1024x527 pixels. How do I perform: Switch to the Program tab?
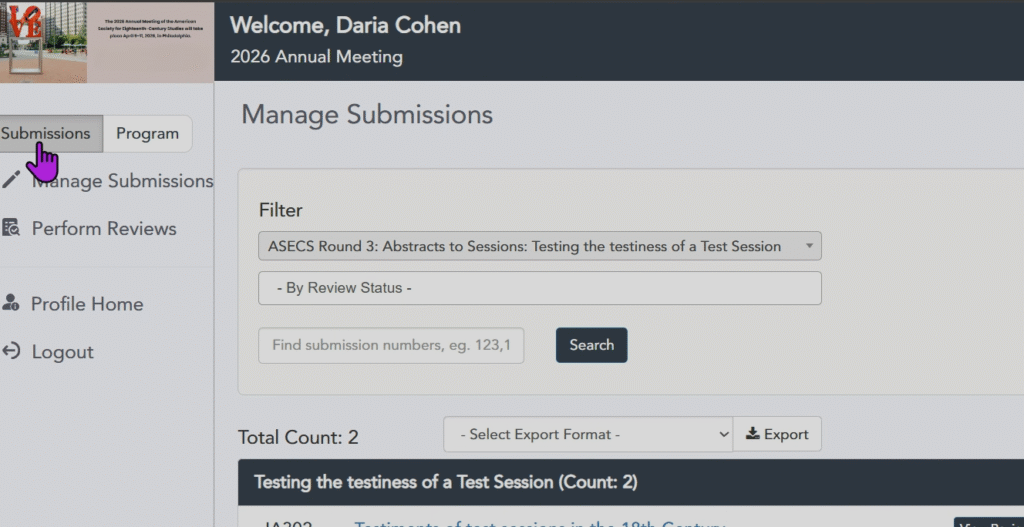click(147, 133)
